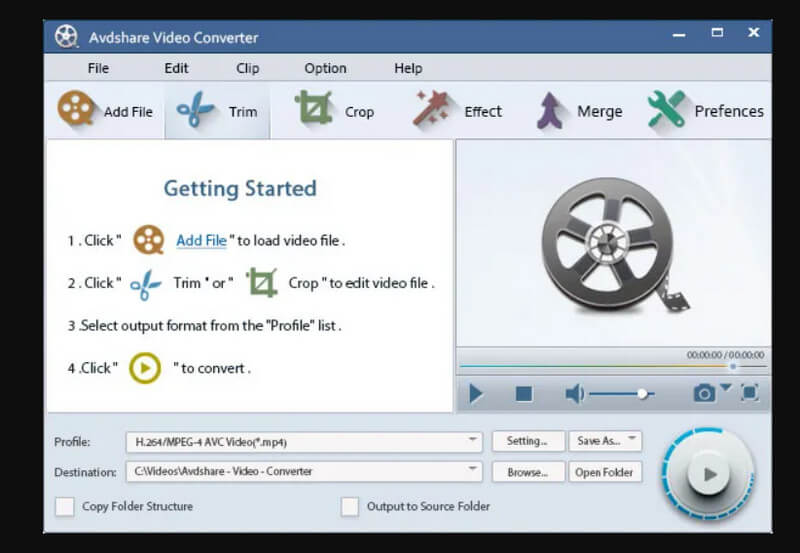Image resolution: width=800 pixels, height=553 pixels.
Task: Toggle fullscreen preview icon
Action: point(750,393)
